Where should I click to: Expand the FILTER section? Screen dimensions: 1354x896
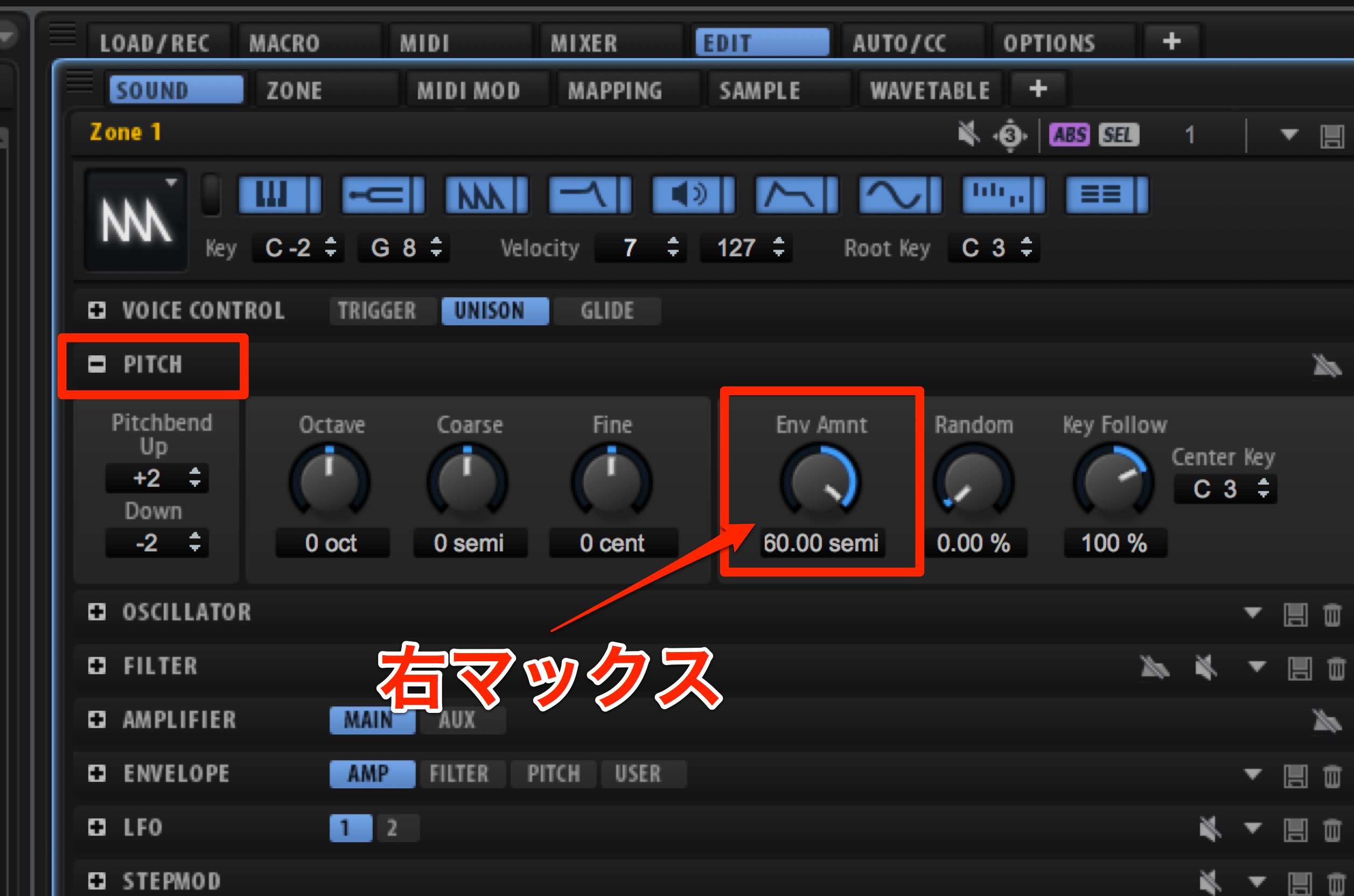(96, 666)
